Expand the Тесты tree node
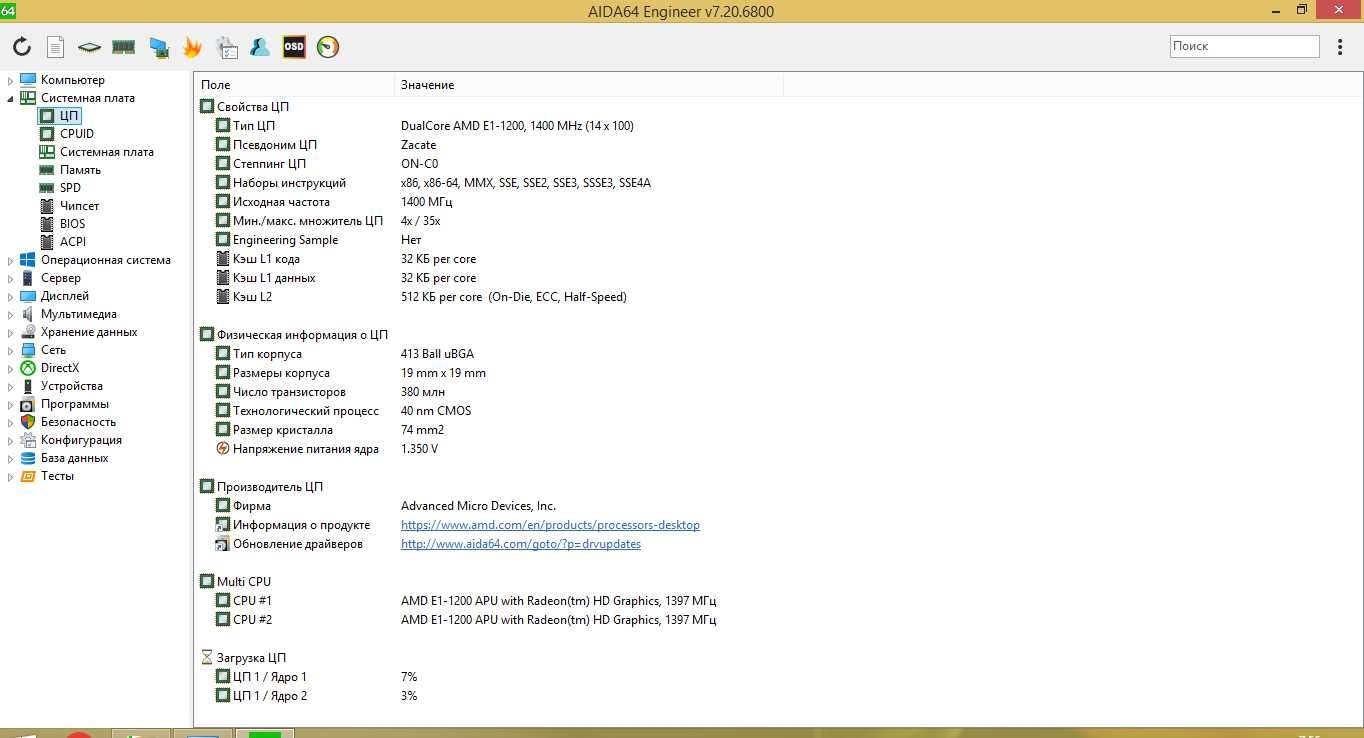 tap(10, 476)
